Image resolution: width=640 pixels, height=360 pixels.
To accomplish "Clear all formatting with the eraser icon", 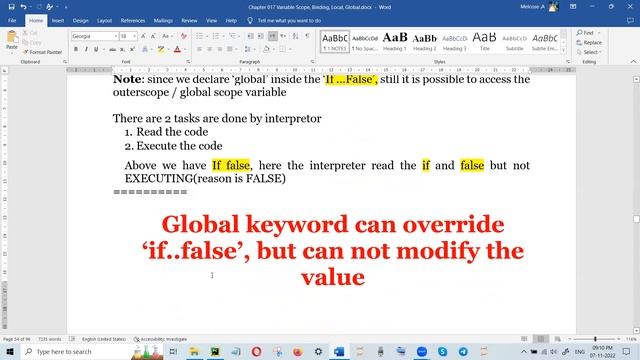I will point(184,36).
